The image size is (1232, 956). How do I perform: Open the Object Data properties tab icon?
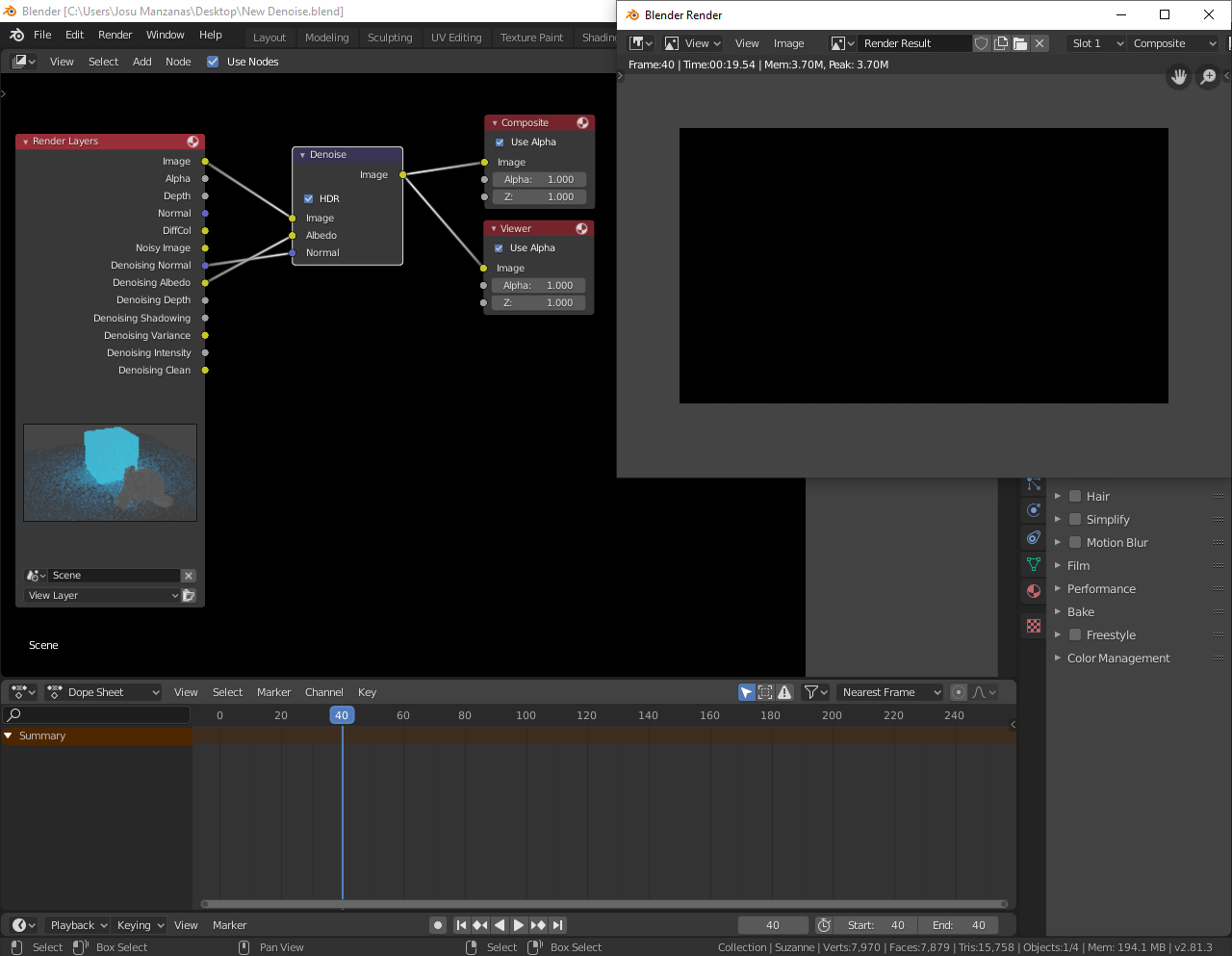[1034, 564]
